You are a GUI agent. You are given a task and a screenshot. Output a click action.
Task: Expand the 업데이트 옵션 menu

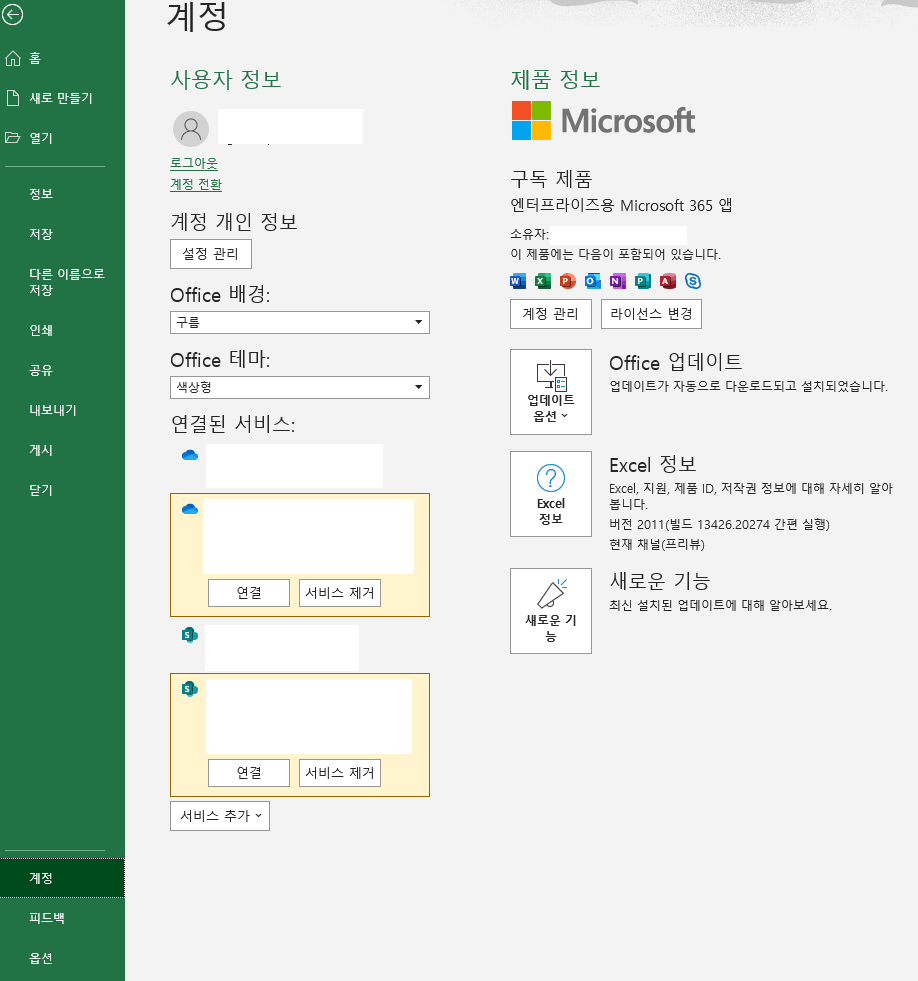(551, 392)
